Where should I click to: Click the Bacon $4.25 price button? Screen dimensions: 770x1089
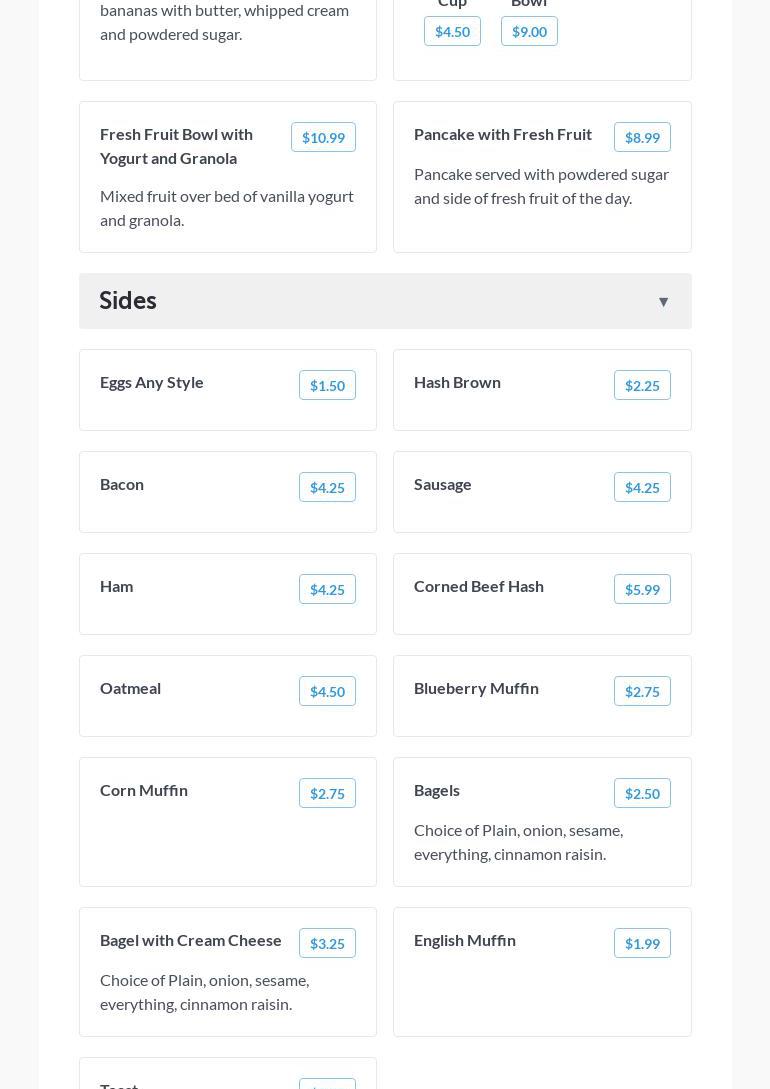click(x=327, y=488)
